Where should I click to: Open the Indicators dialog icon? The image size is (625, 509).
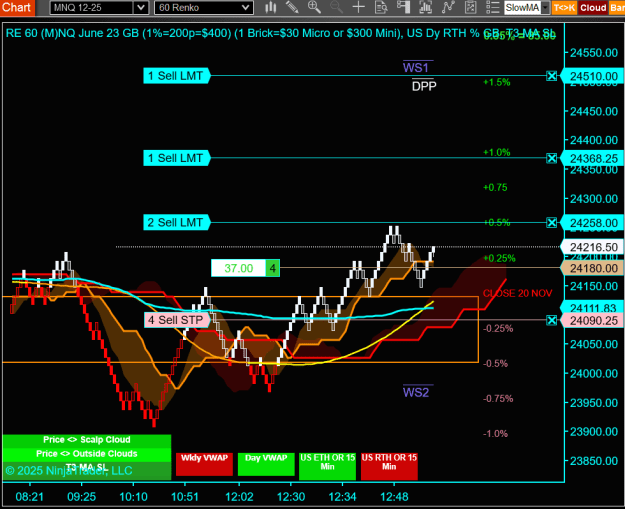(448, 7)
